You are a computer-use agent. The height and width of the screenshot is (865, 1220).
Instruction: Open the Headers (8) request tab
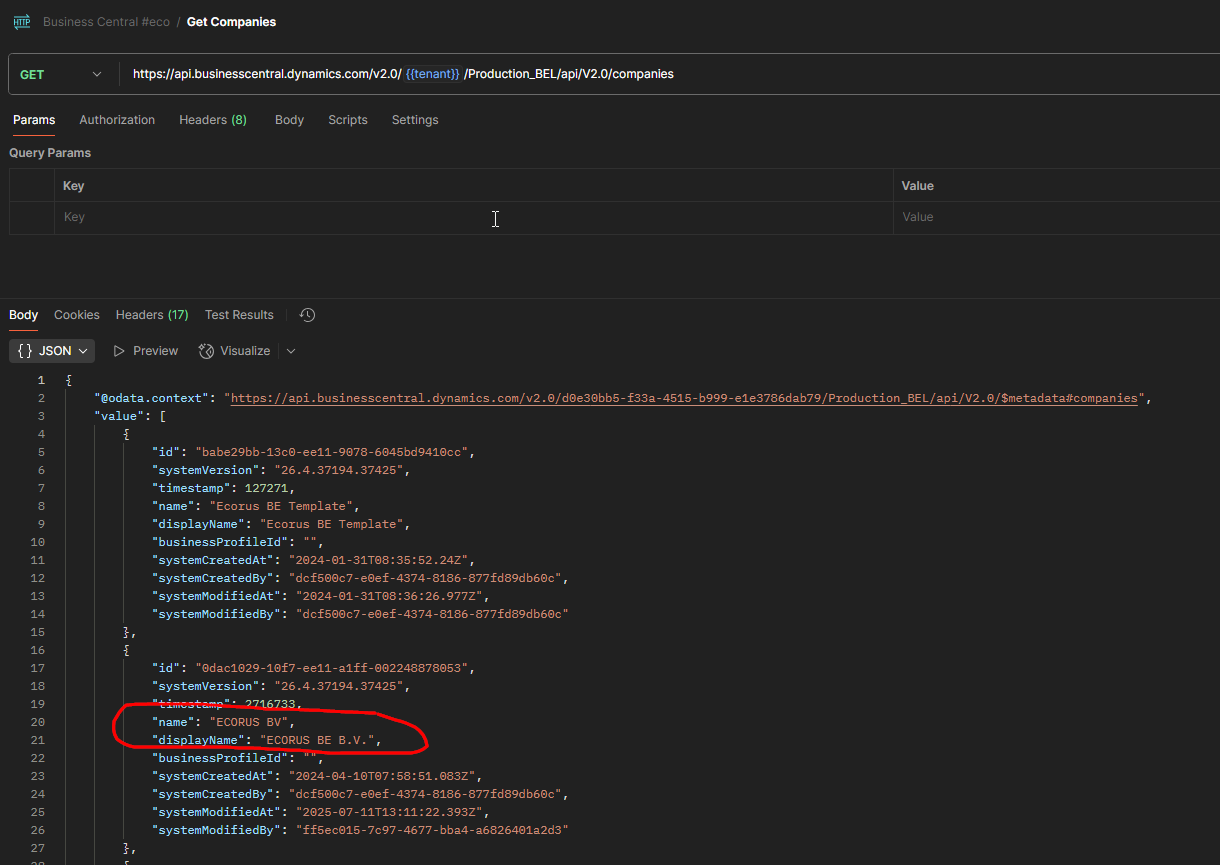pyautogui.click(x=213, y=120)
